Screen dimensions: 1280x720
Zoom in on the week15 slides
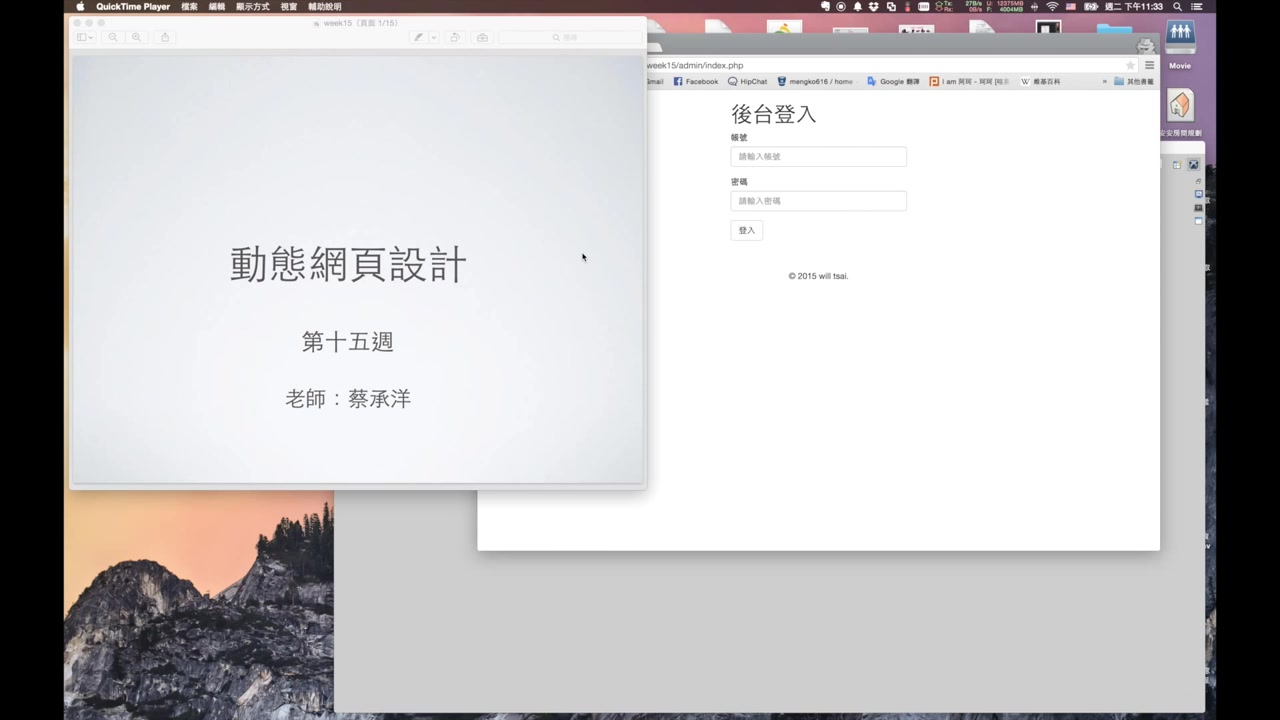[137, 37]
